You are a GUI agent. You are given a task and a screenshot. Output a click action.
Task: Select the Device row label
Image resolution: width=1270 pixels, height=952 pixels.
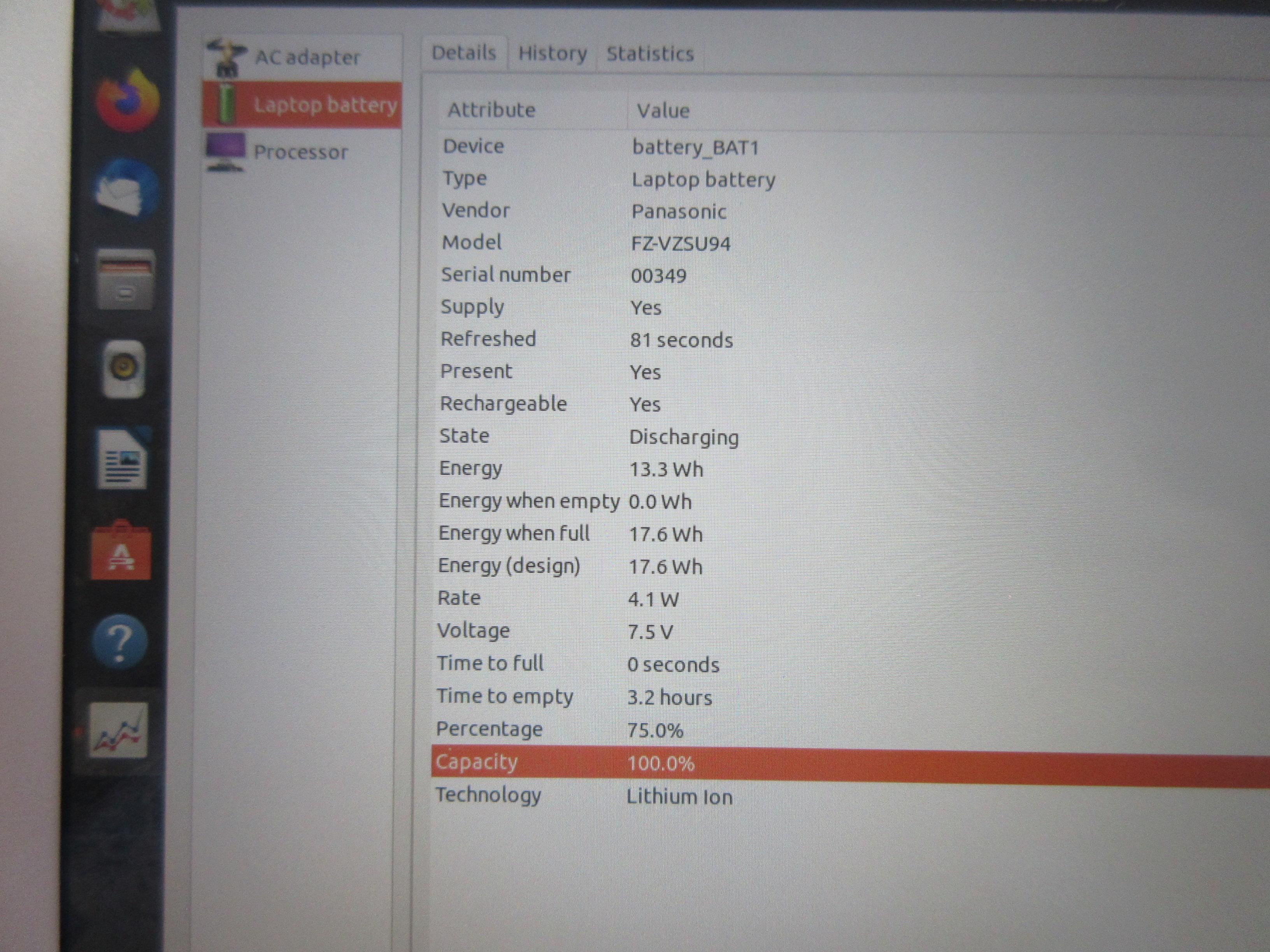474,146
